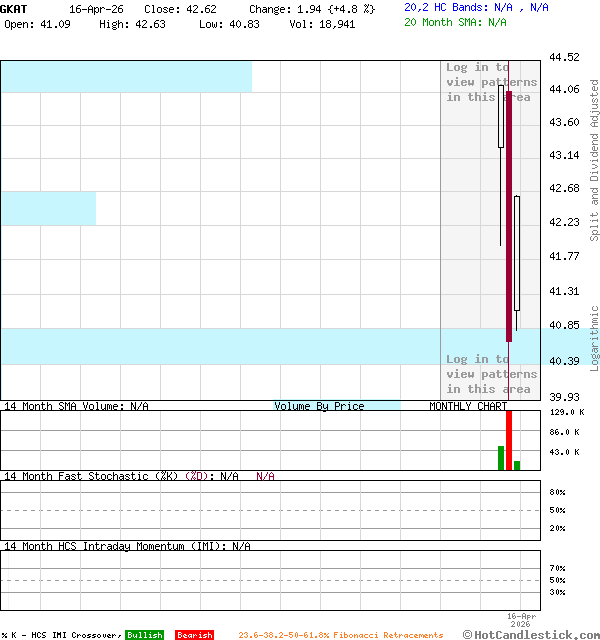Select the rightmost white candlestick

click(517, 254)
